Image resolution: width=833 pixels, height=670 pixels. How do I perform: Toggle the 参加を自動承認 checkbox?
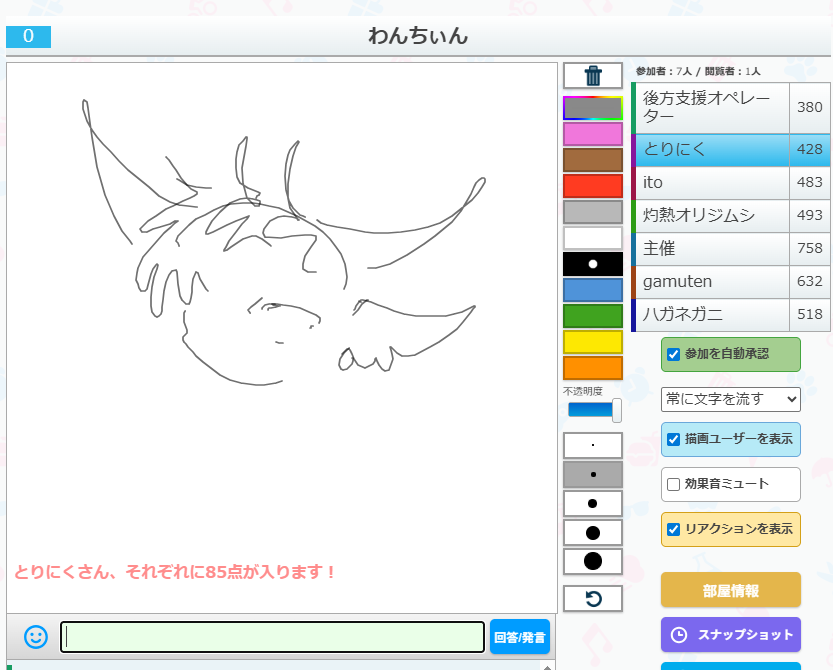674,354
